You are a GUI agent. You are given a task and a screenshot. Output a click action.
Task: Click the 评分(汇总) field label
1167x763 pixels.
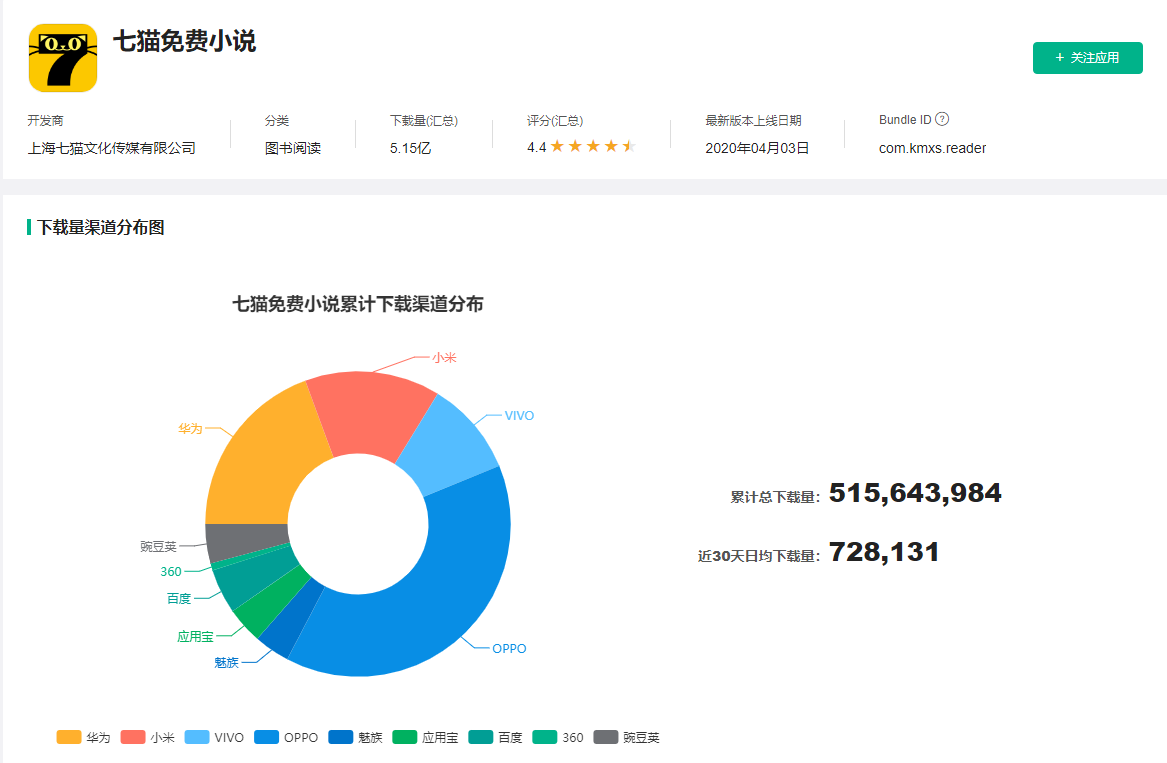555,121
